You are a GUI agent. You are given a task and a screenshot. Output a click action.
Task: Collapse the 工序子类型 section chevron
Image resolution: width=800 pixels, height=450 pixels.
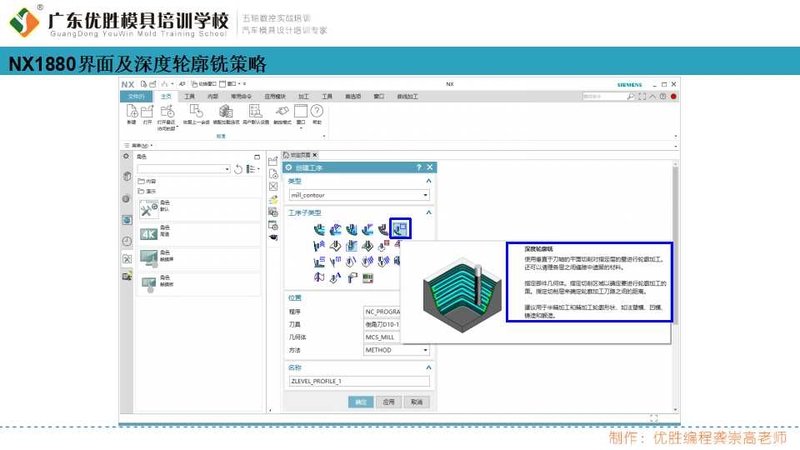pos(429,212)
